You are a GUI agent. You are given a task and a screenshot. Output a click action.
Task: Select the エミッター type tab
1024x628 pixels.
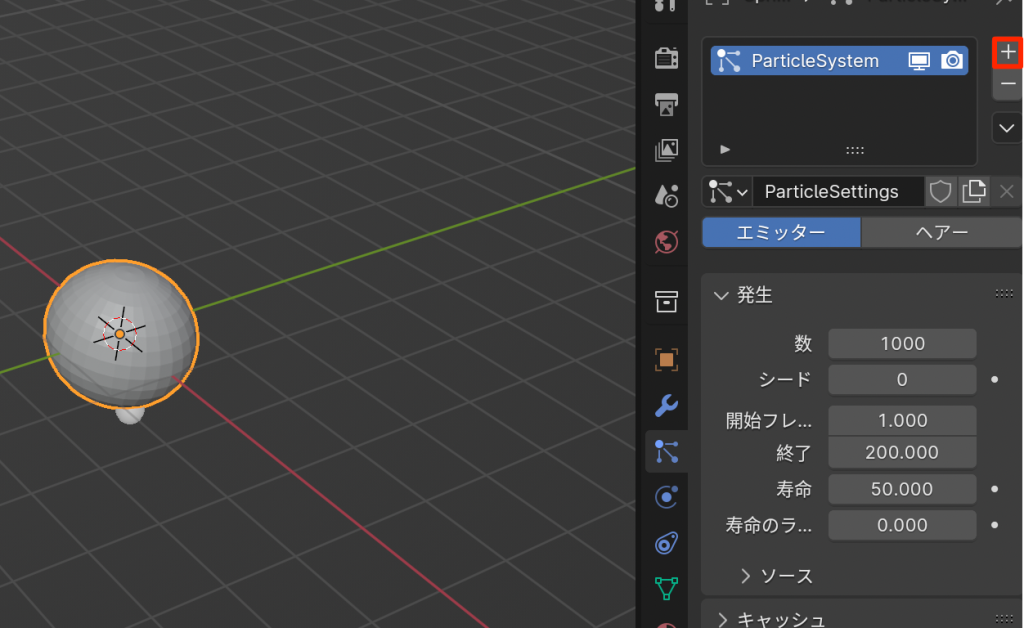(x=781, y=233)
